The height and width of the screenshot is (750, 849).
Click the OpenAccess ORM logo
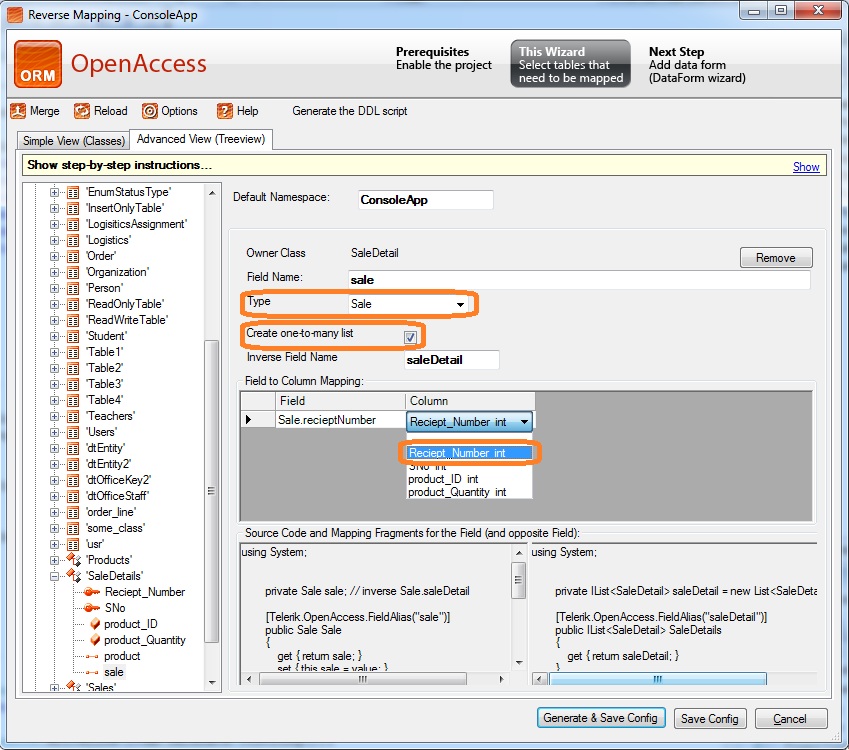38,64
